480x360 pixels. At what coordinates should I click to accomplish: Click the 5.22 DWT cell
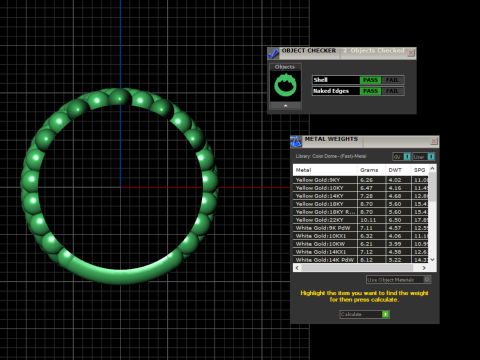pos(398,260)
